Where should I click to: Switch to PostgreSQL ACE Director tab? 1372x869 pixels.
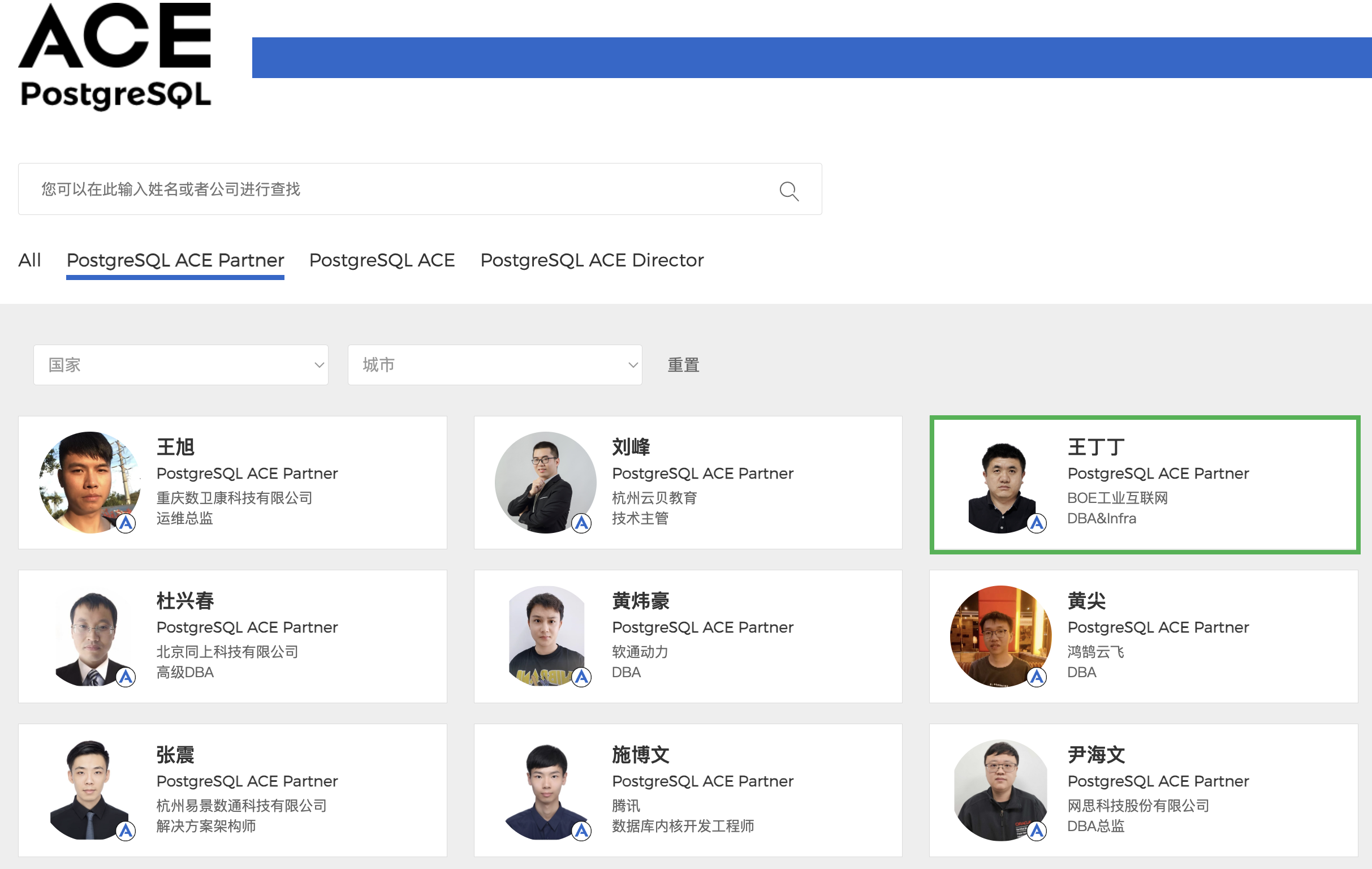click(x=592, y=260)
